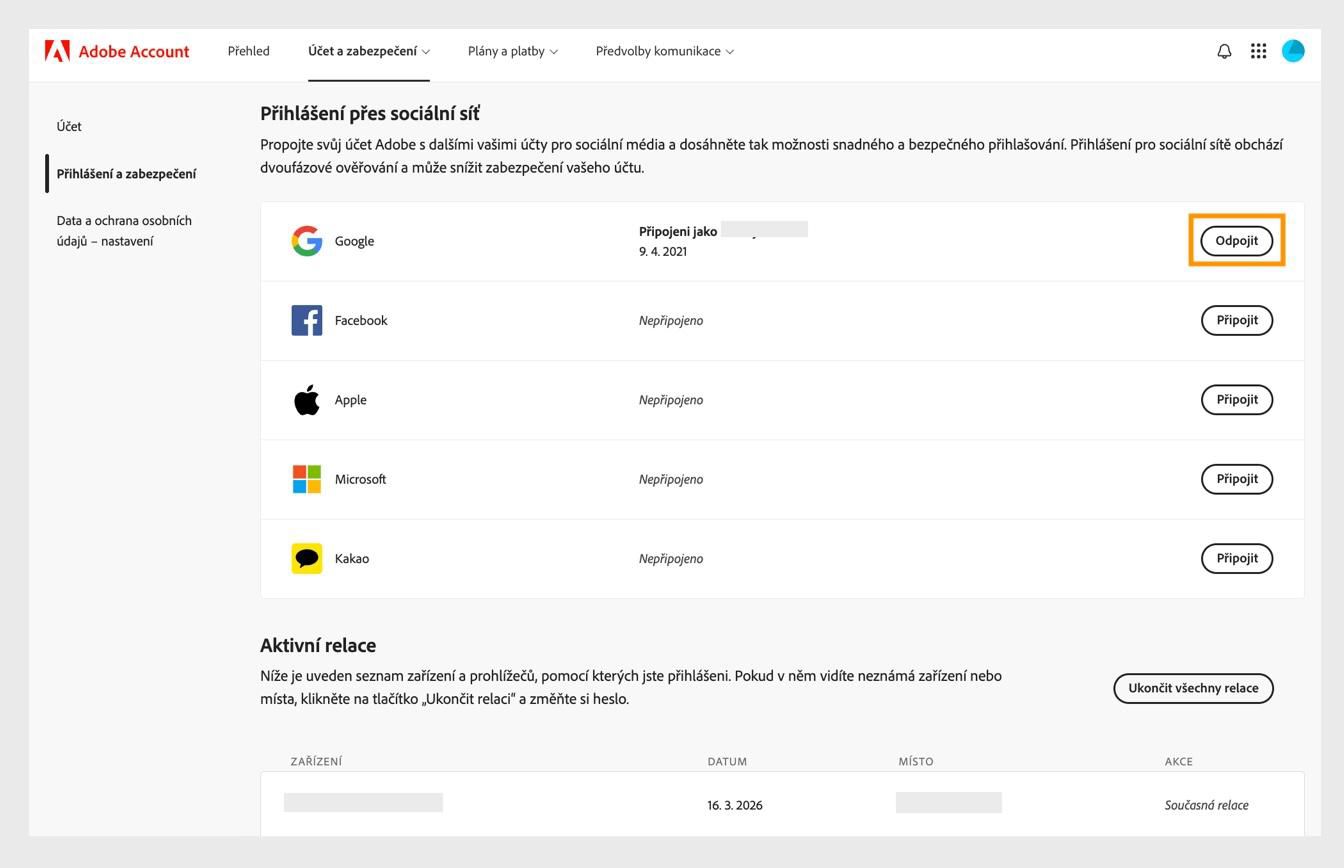Viewport: 1344px width, 868px height.
Task: Expand the Předvolby komunikace menu
Action: [664, 51]
